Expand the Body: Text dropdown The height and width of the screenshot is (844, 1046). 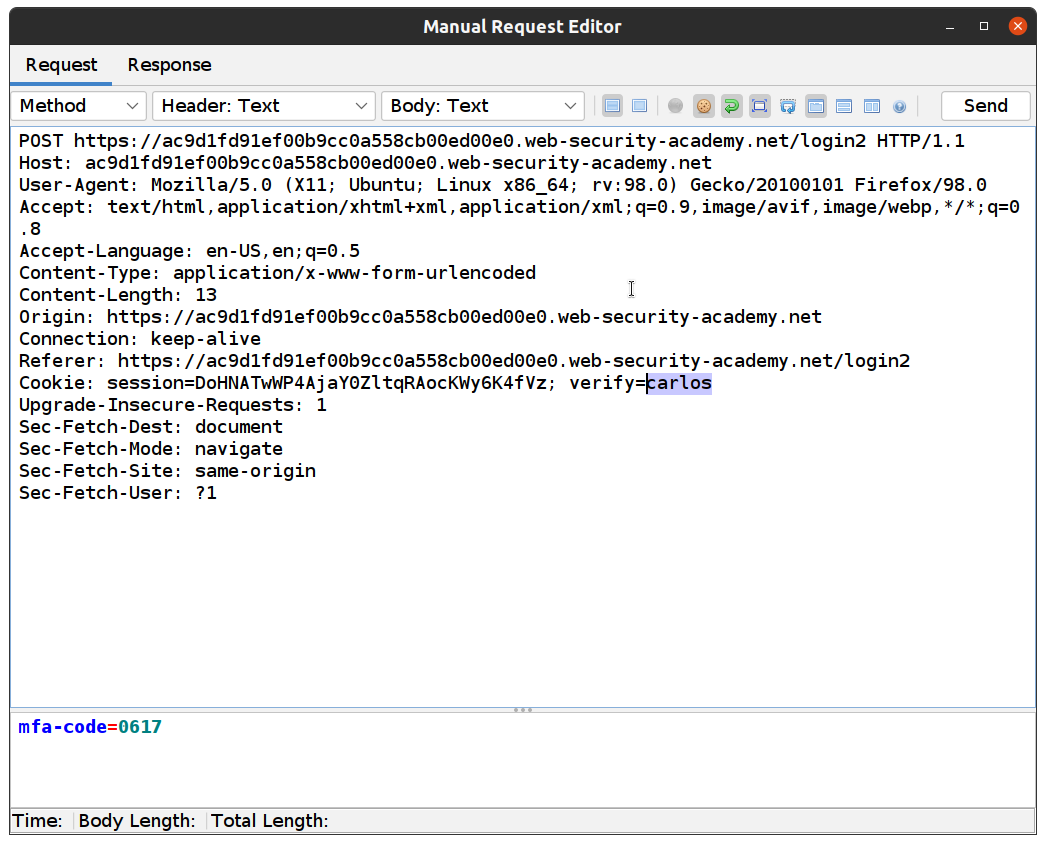483,106
